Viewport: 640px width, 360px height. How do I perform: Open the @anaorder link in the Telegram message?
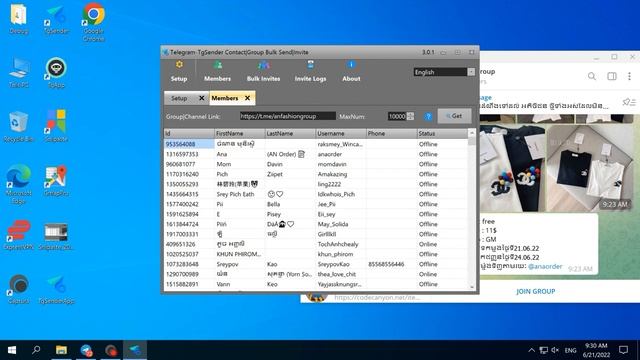tap(545, 267)
